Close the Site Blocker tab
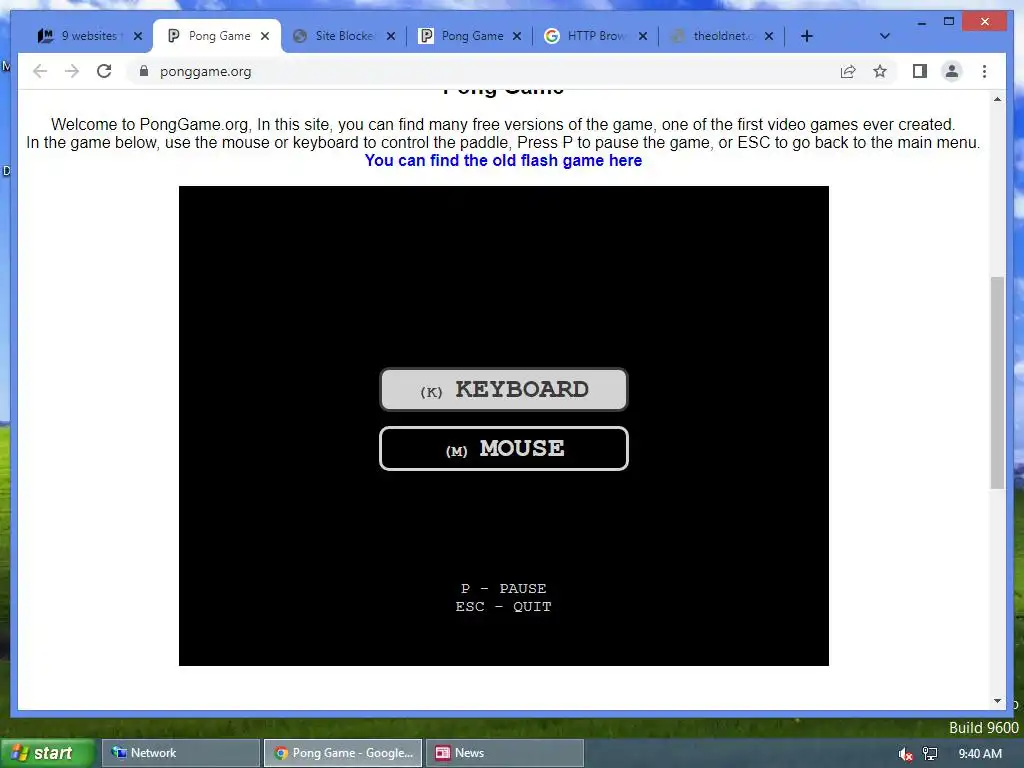The height and width of the screenshot is (768, 1024). click(x=391, y=36)
